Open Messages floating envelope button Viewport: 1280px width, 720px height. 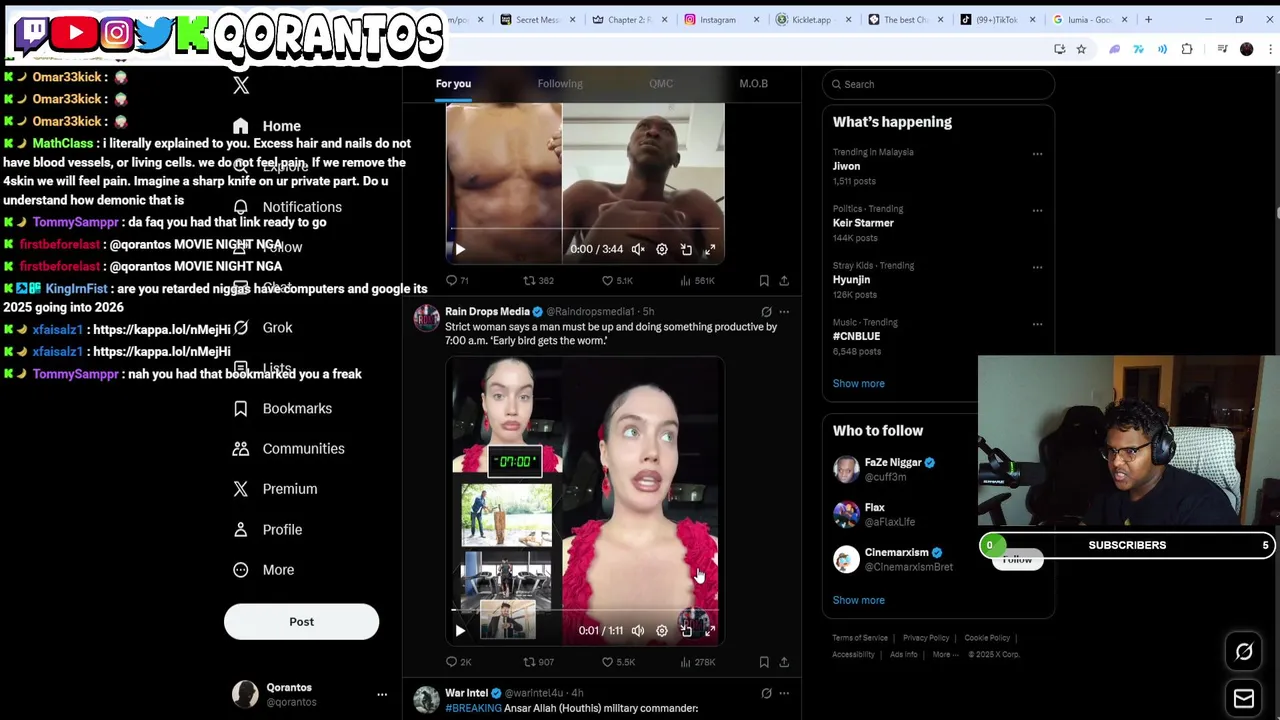[1244, 698]
